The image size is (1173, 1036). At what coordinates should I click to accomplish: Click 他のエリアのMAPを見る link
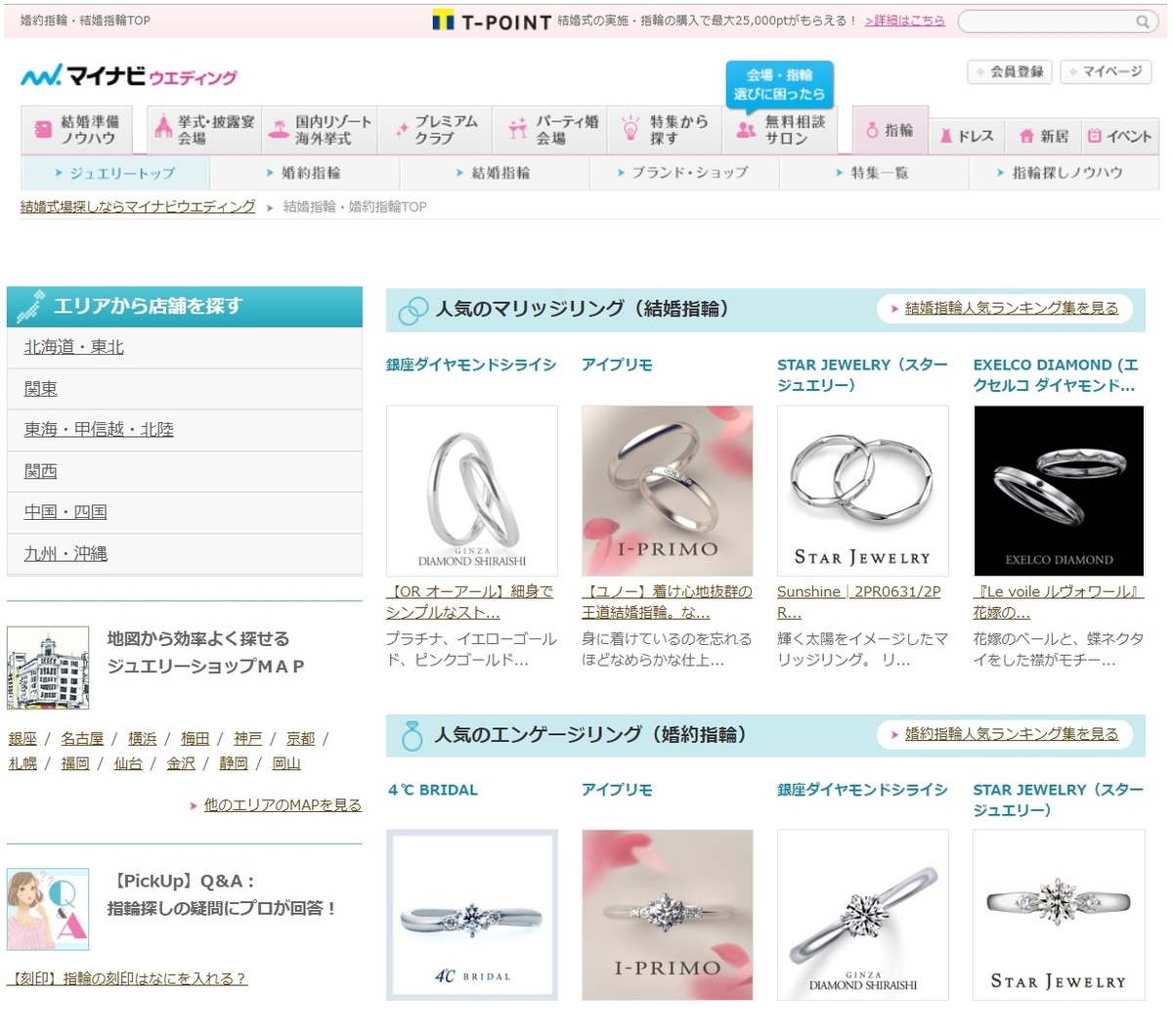[x=282, y=805]
